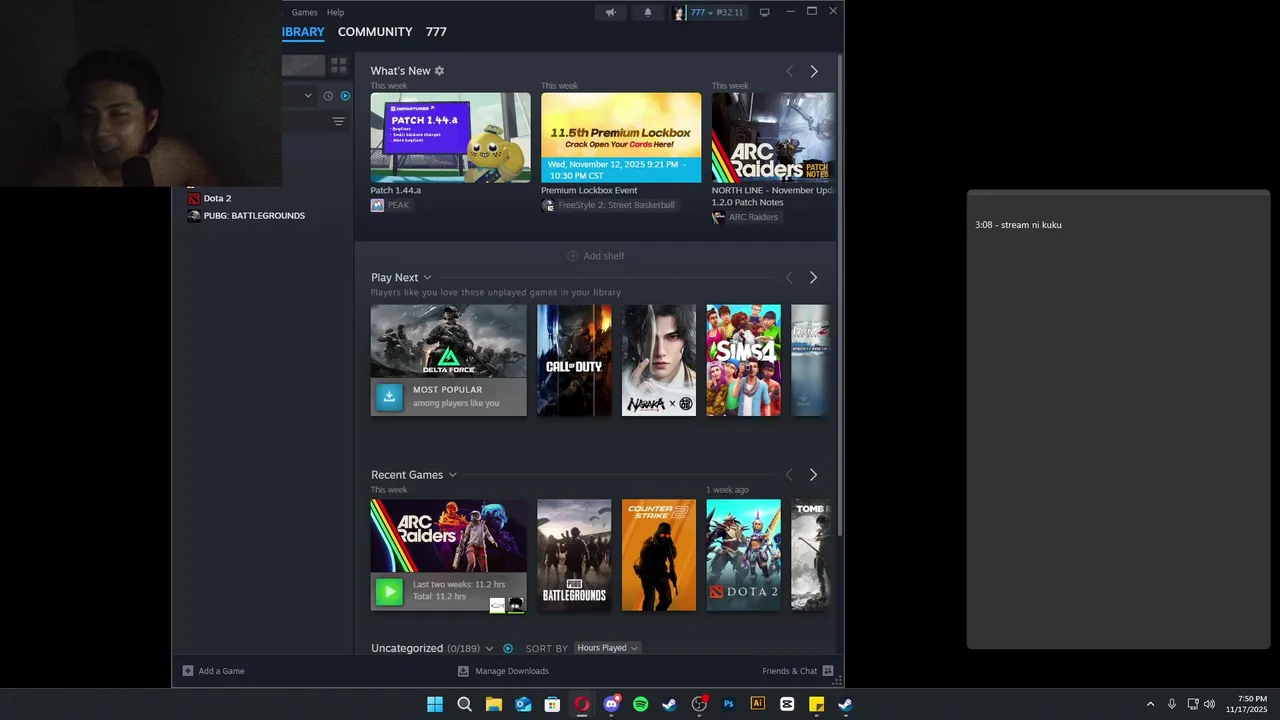Open Patch 1.44.a news thumbnail

[451, 138]
